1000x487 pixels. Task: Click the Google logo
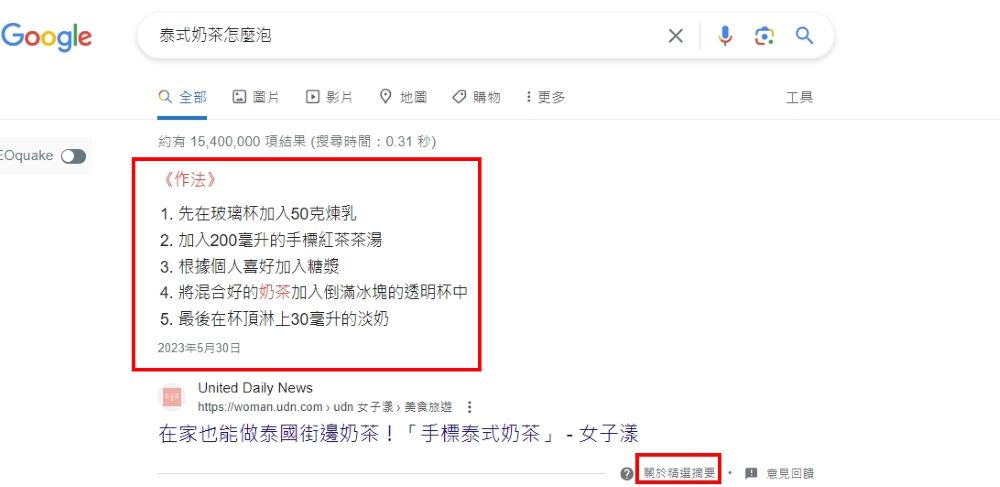coord(46,37)
